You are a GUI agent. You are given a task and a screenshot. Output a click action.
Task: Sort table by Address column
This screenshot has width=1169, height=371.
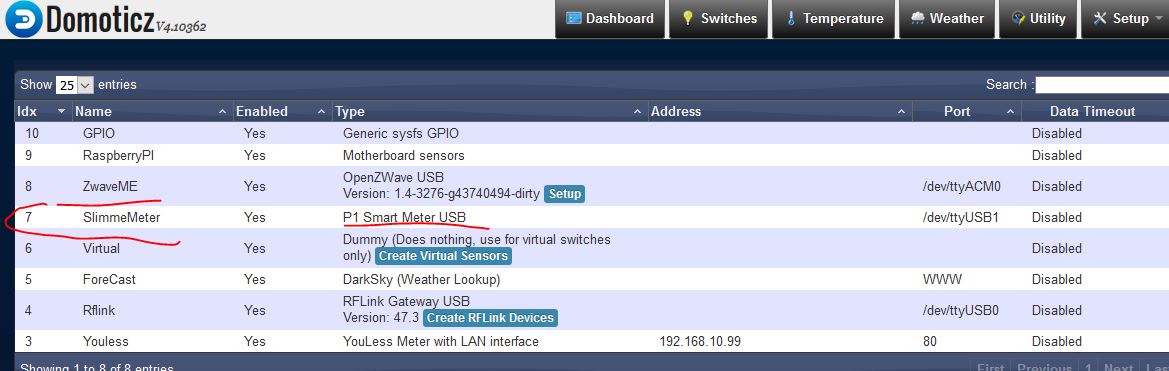click(x=781, y=112)
